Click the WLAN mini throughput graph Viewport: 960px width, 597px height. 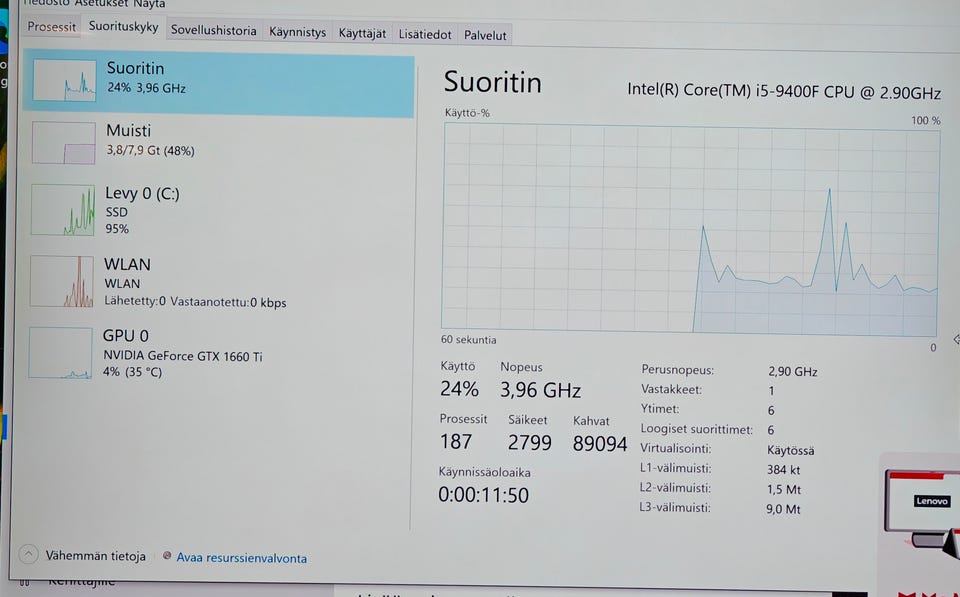[x=62, y=281]
